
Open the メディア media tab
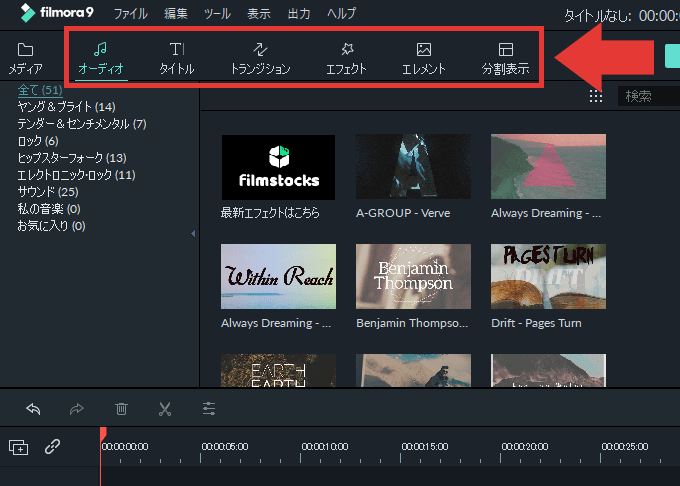point(25,59)
